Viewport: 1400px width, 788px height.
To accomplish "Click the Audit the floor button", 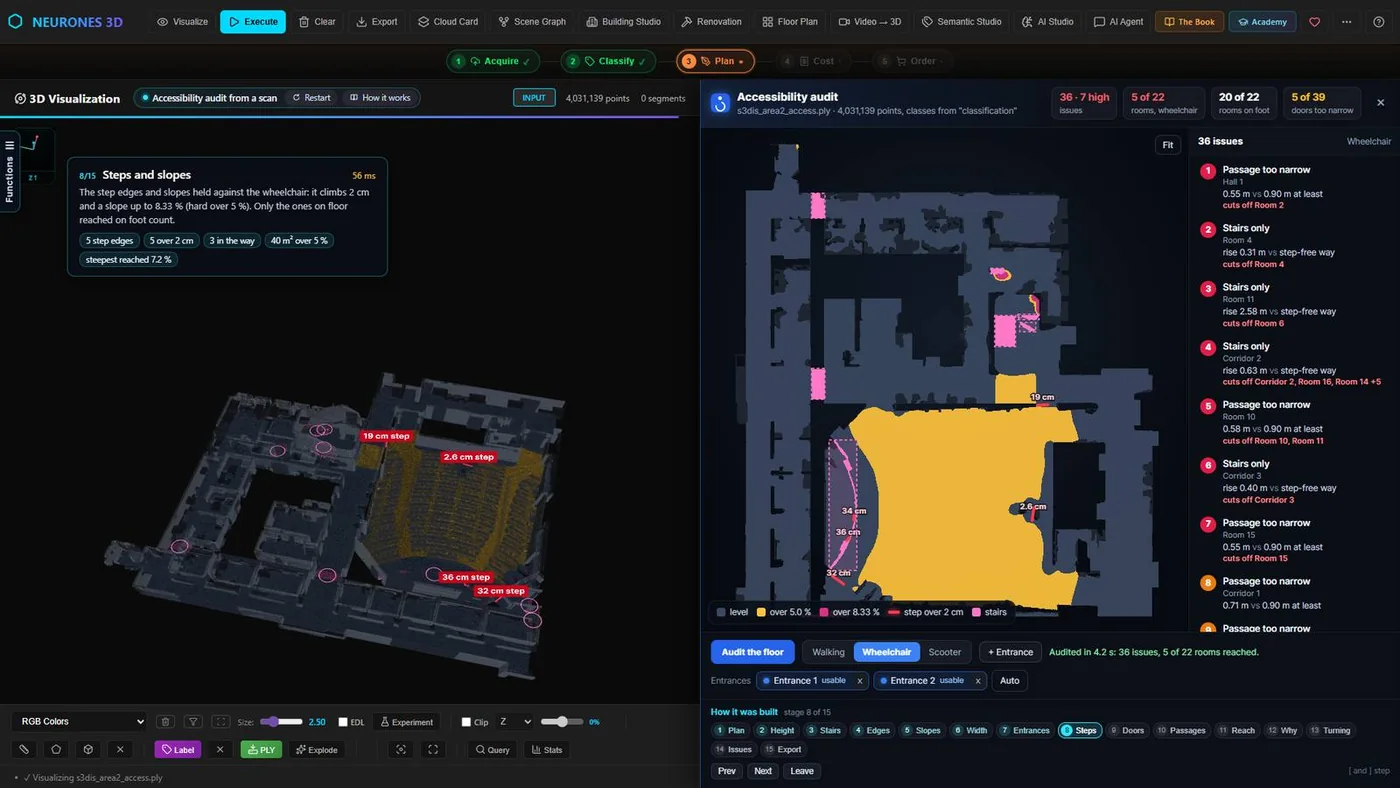I will coord(753,652).
